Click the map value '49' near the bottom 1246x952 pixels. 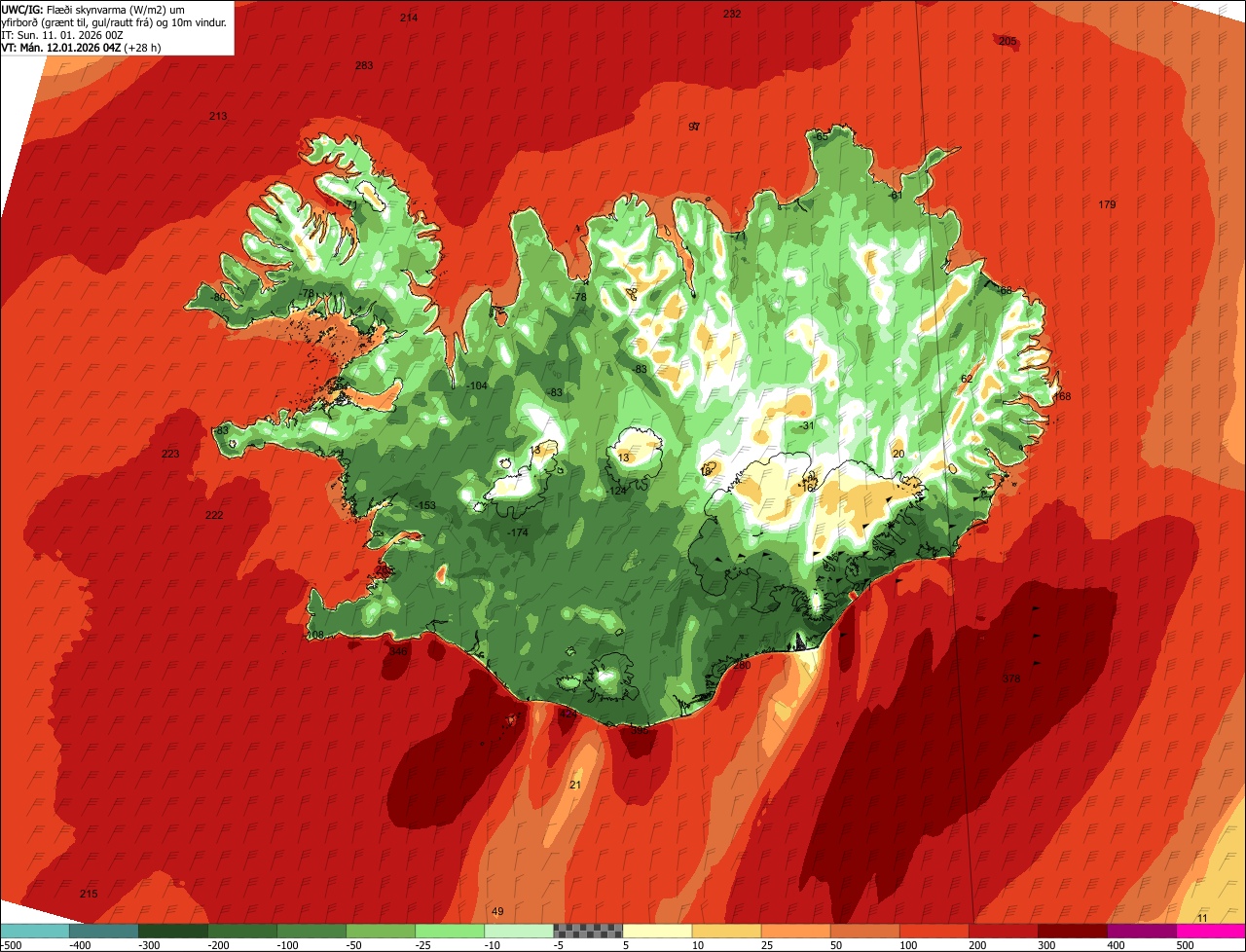click(x=497, y=911)
